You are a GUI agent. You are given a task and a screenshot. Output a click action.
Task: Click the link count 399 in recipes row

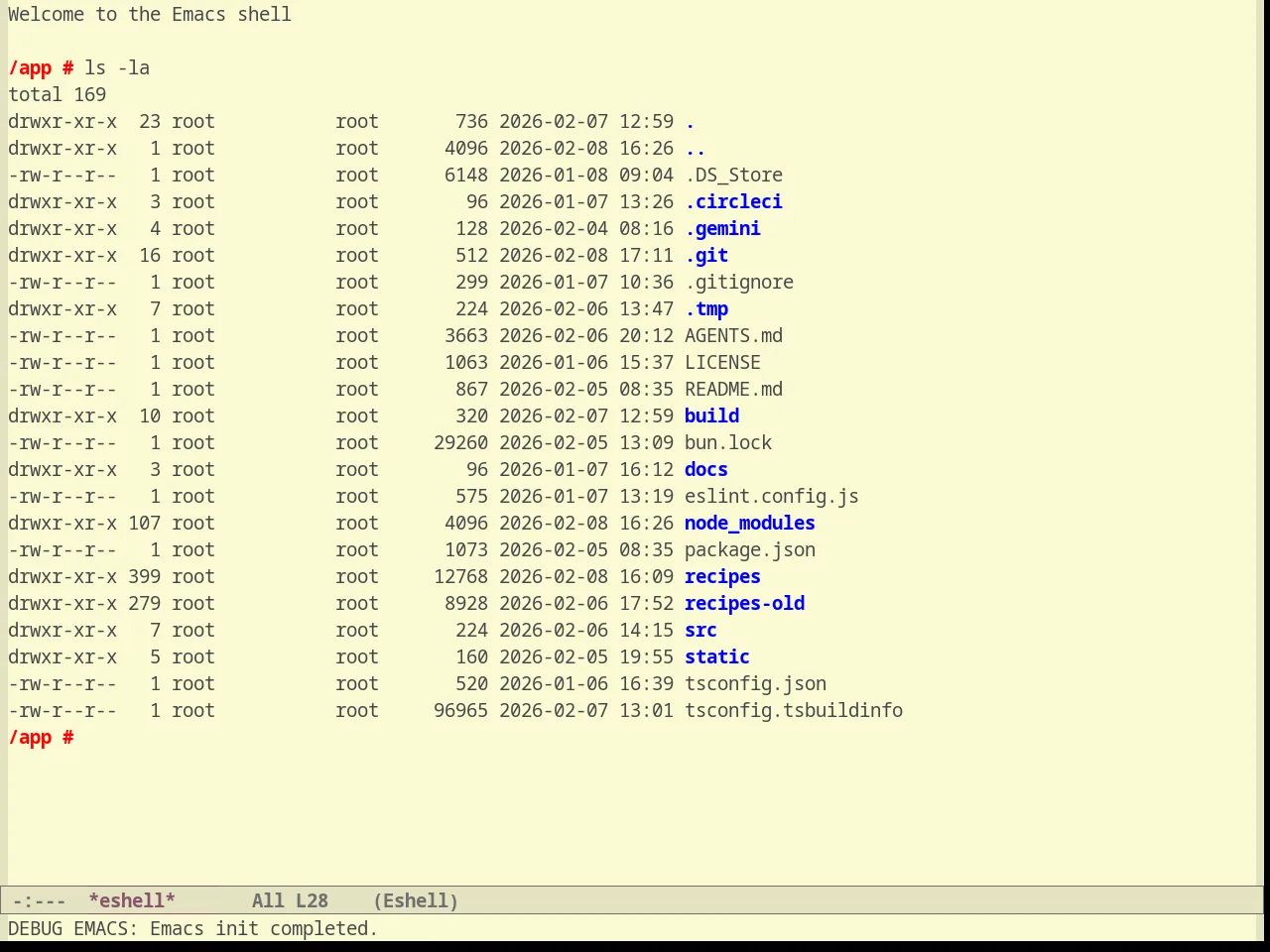point(144,576)
